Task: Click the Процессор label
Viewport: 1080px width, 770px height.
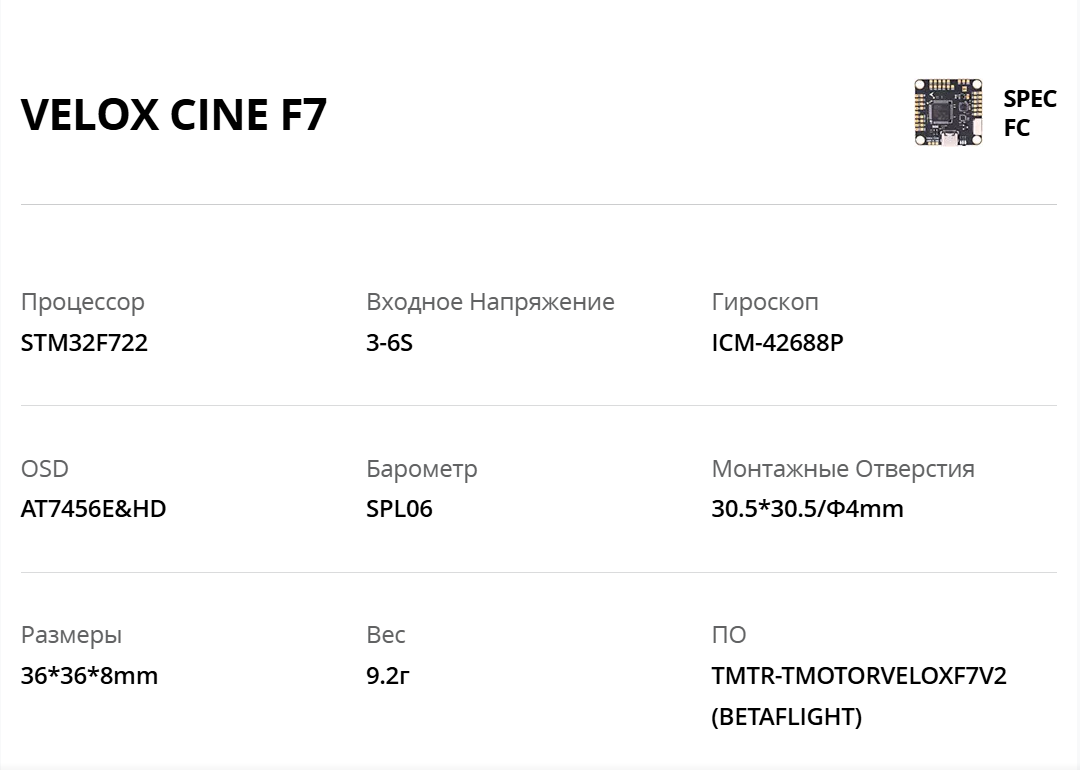Action: pyautogui.click(x=83, y=302)
